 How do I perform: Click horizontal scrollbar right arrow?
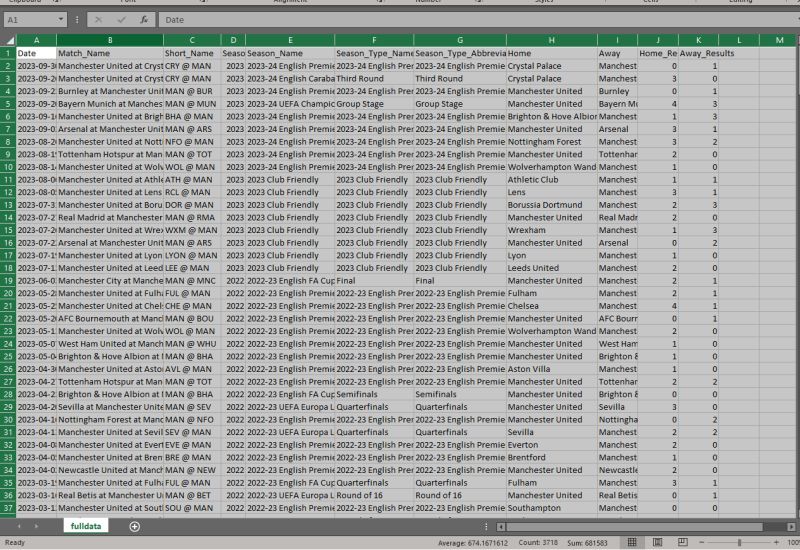(x=791, y=527)
